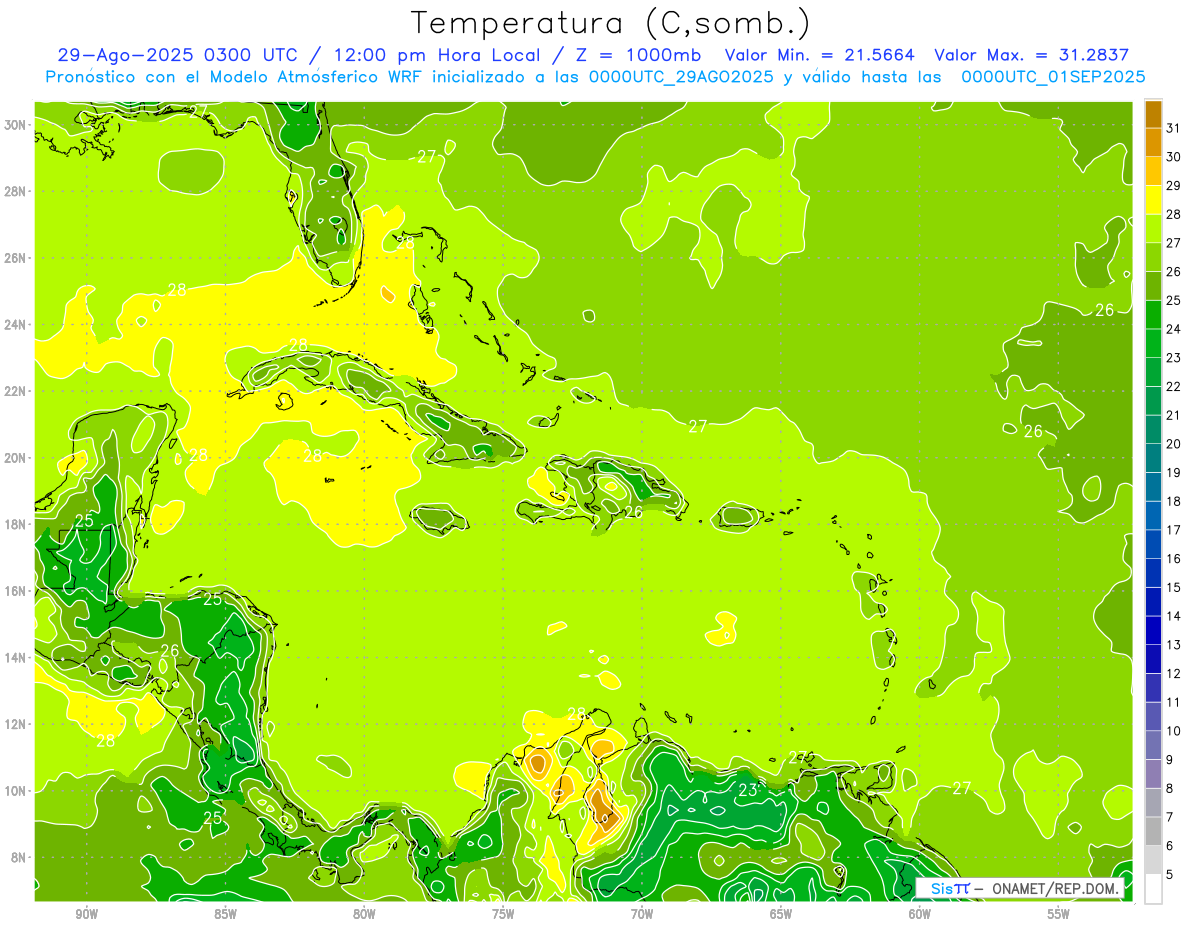Click the '26N' latitude axis label

(x=15, y=258)
